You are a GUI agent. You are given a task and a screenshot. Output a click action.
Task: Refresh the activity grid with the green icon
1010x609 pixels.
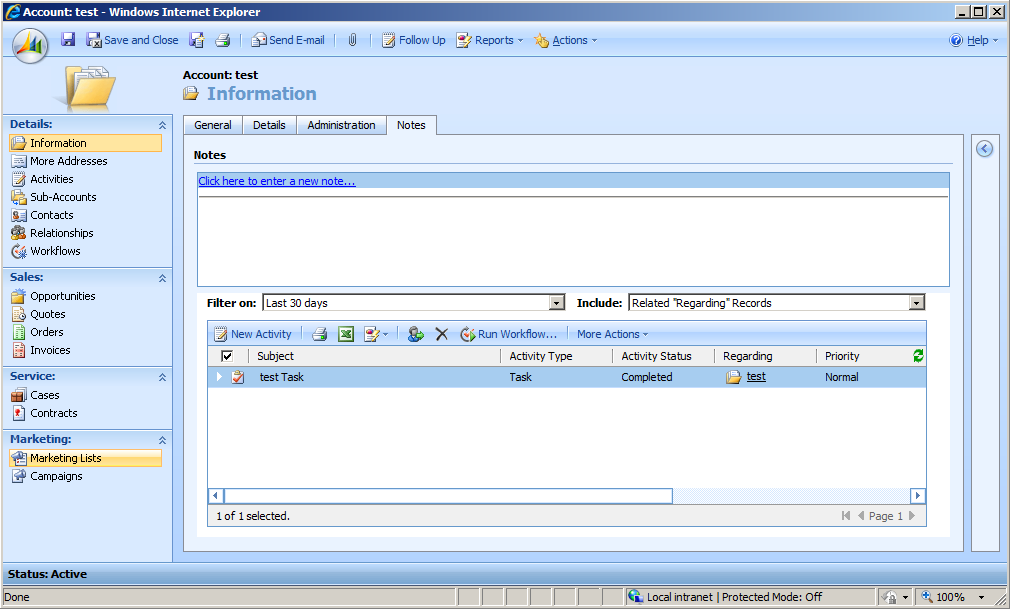(x=918, y=356)
